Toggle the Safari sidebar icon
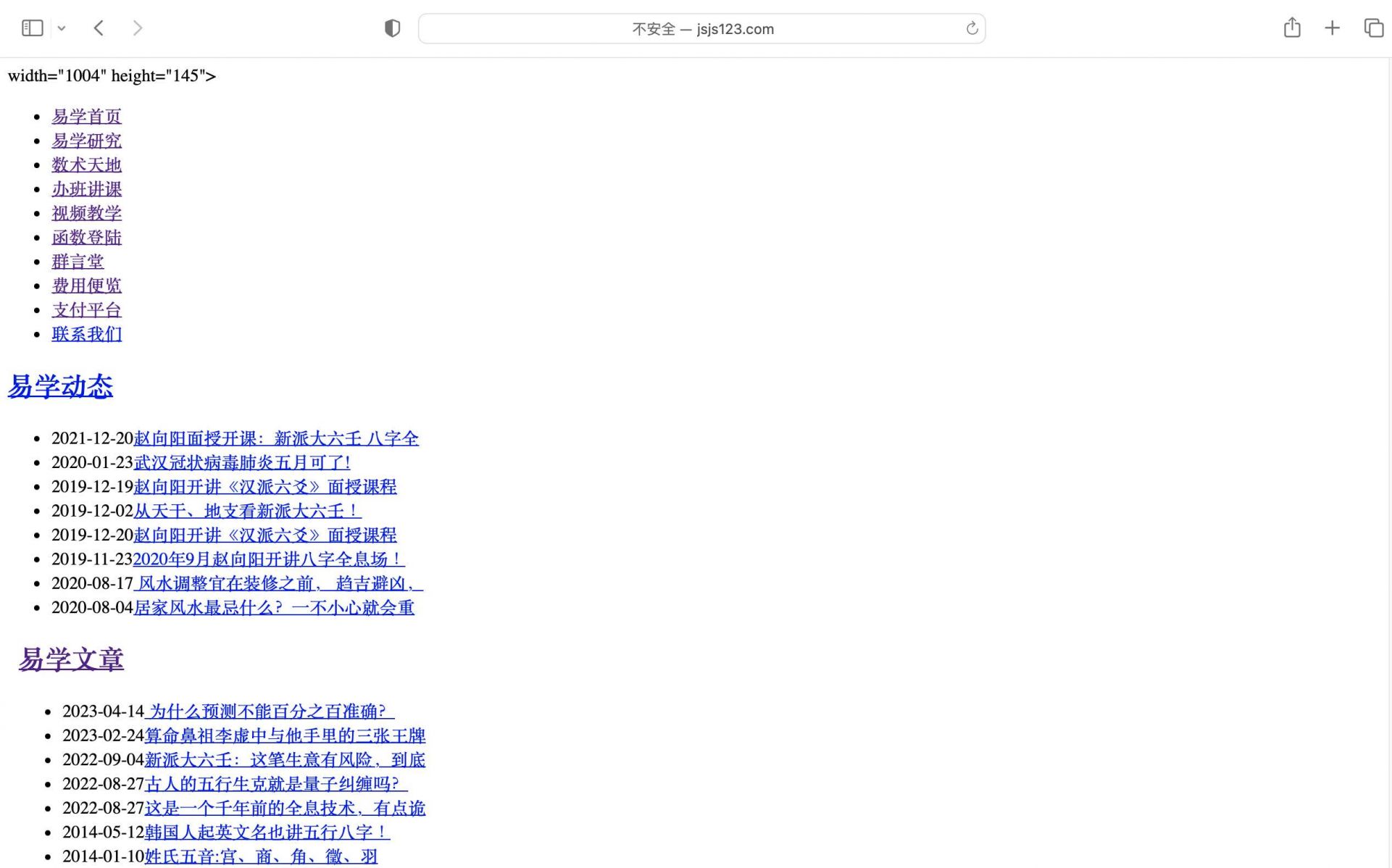 (33, 28)
